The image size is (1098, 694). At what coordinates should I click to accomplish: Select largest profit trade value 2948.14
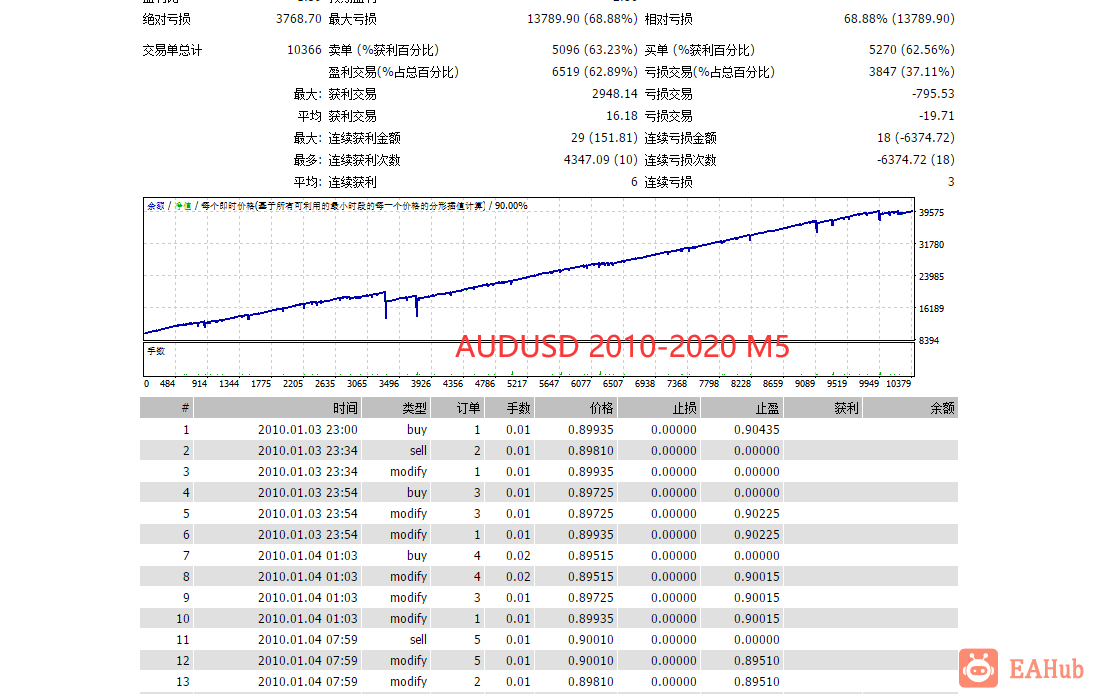tap(615, 94)
